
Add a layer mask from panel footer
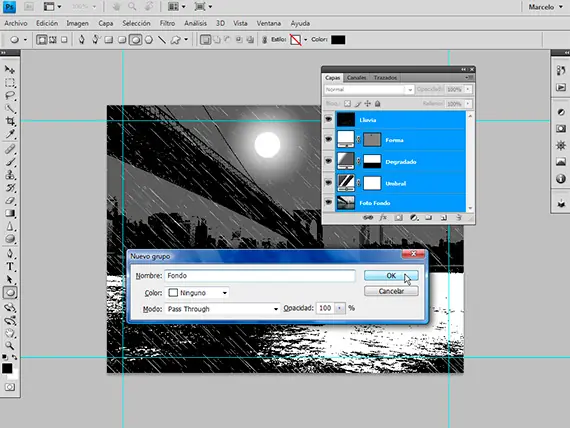[x=398, y=217]
